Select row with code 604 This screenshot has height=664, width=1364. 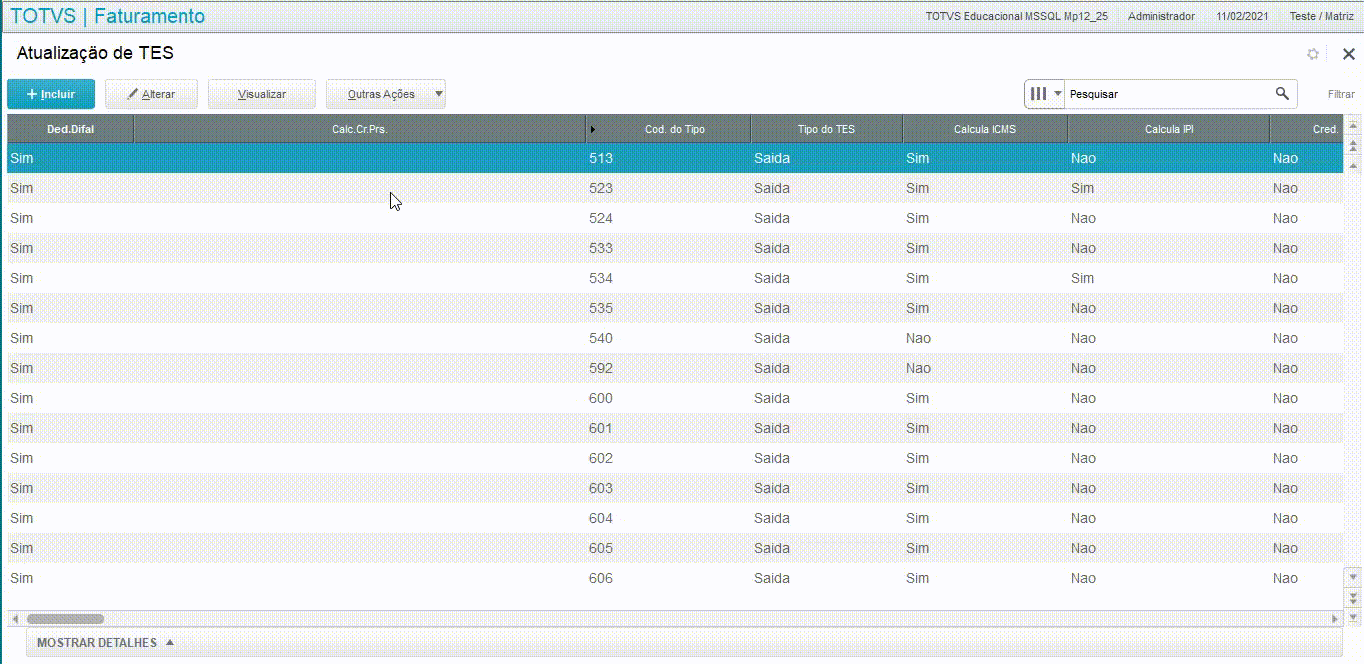[675, 518]
